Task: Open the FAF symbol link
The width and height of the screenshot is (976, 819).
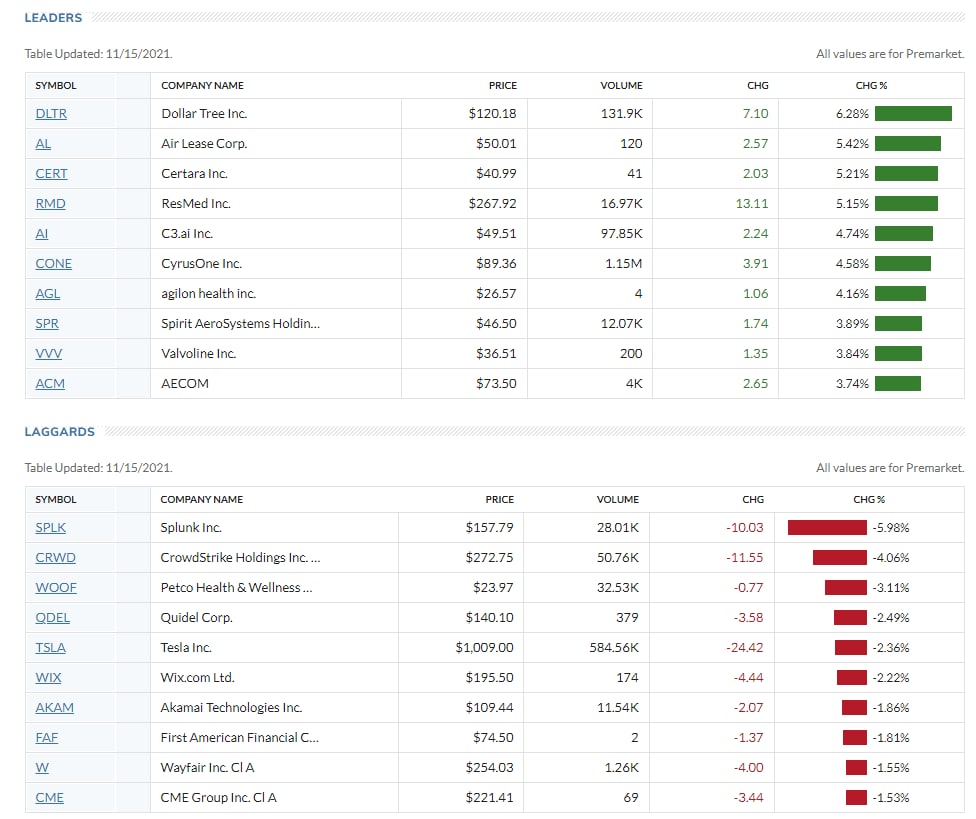Action: (x=47, y=737)
